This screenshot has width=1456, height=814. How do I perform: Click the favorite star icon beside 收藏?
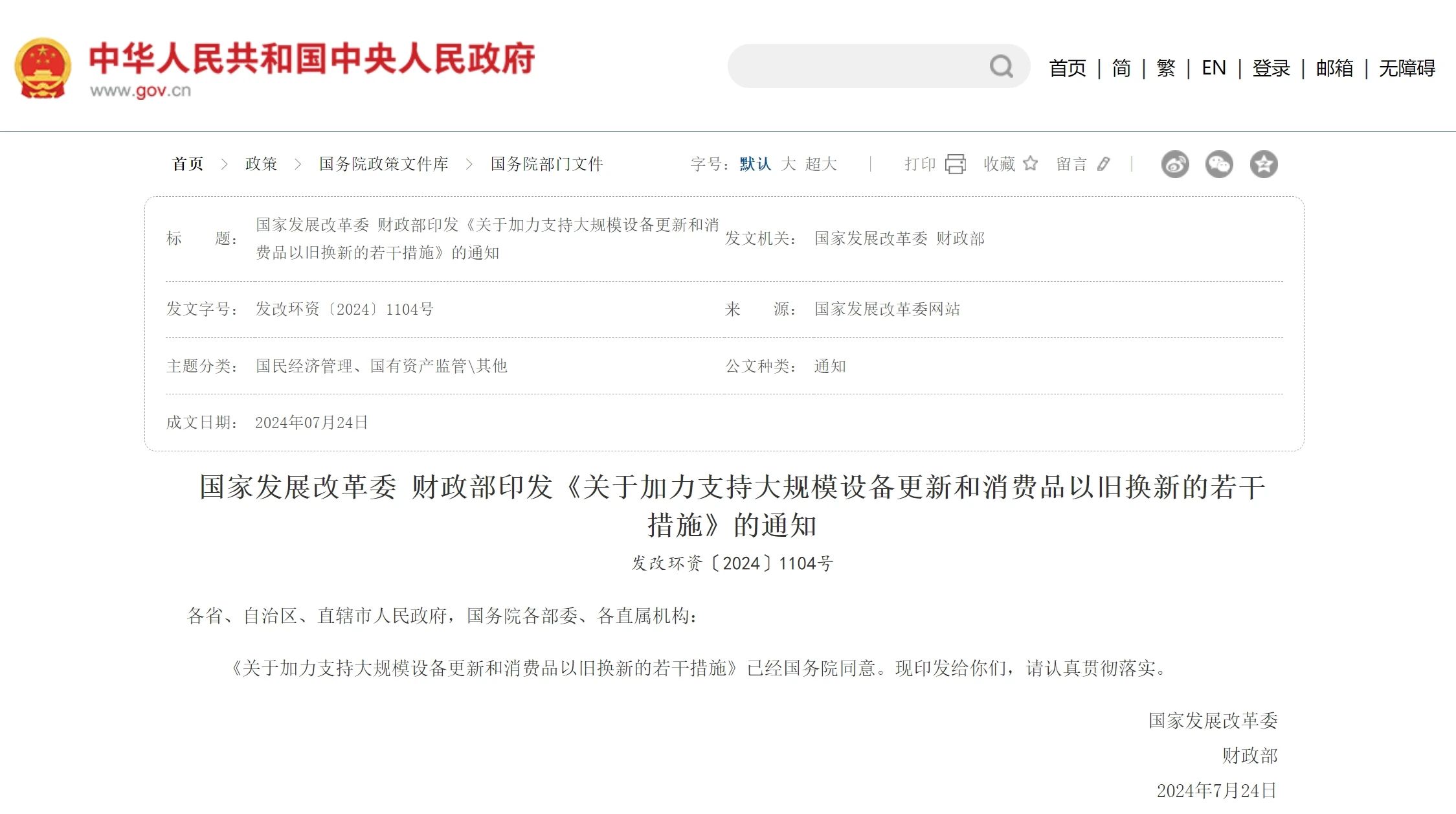click(x=1030, y=164)
